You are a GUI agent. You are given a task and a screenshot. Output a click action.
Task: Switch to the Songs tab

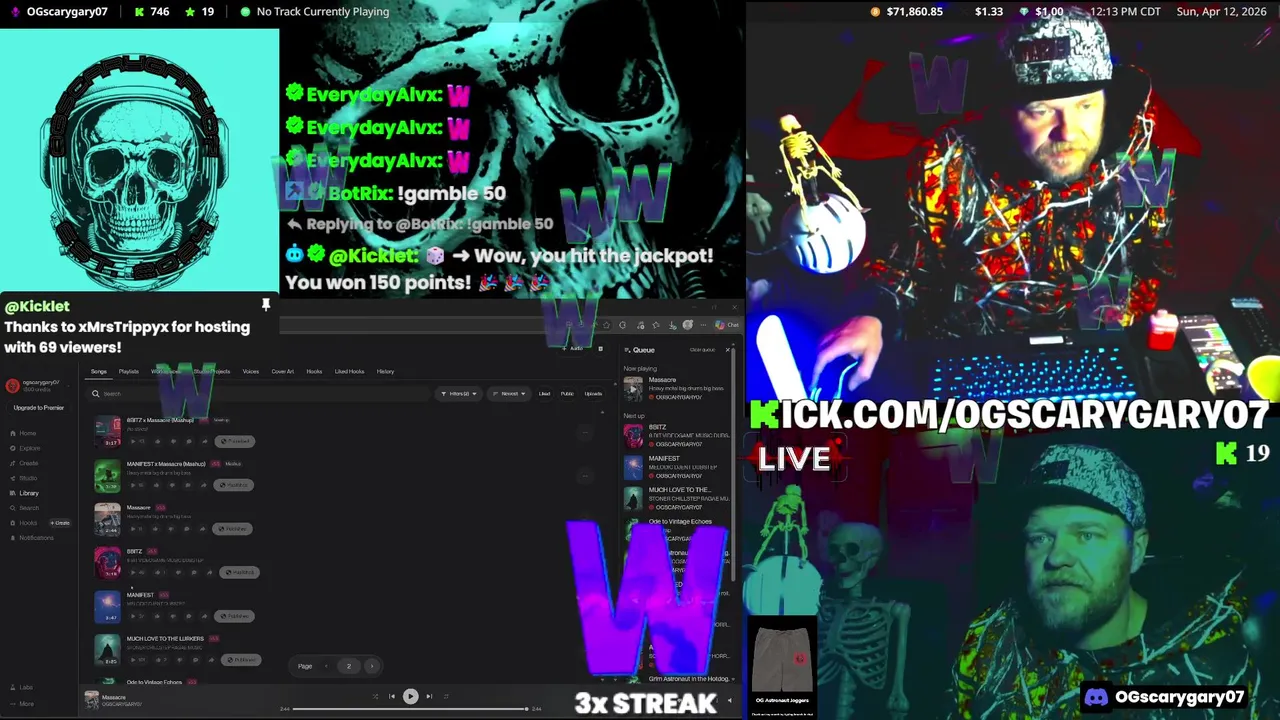99,371
